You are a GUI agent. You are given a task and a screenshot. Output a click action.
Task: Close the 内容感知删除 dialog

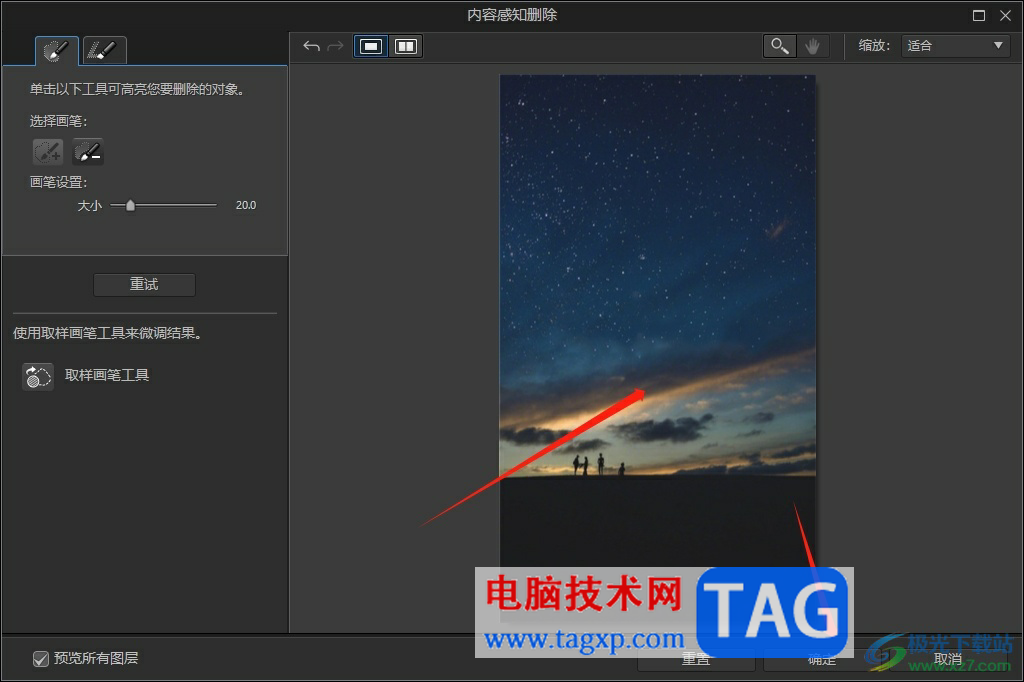1006,15
